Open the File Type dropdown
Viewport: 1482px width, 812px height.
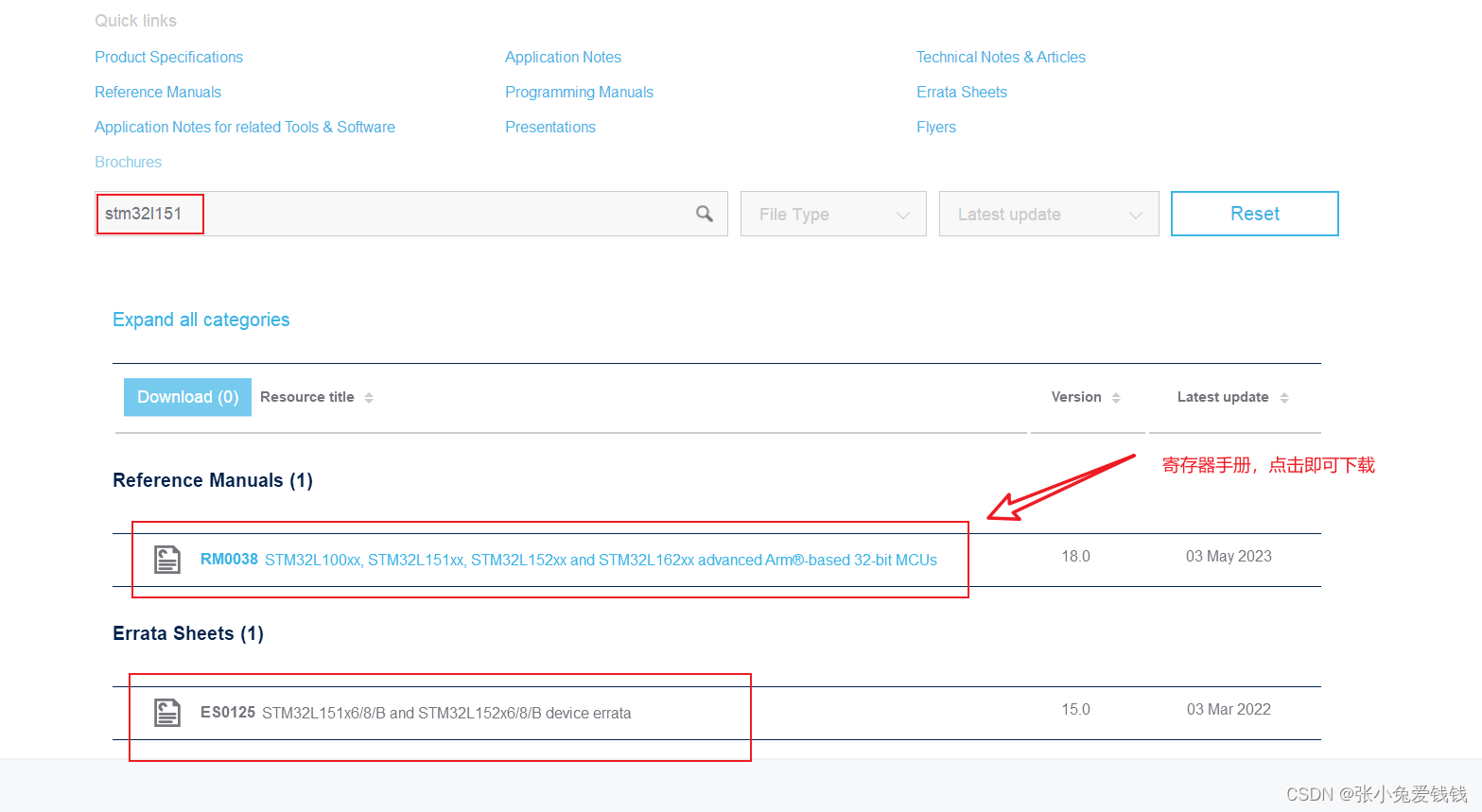833,214
